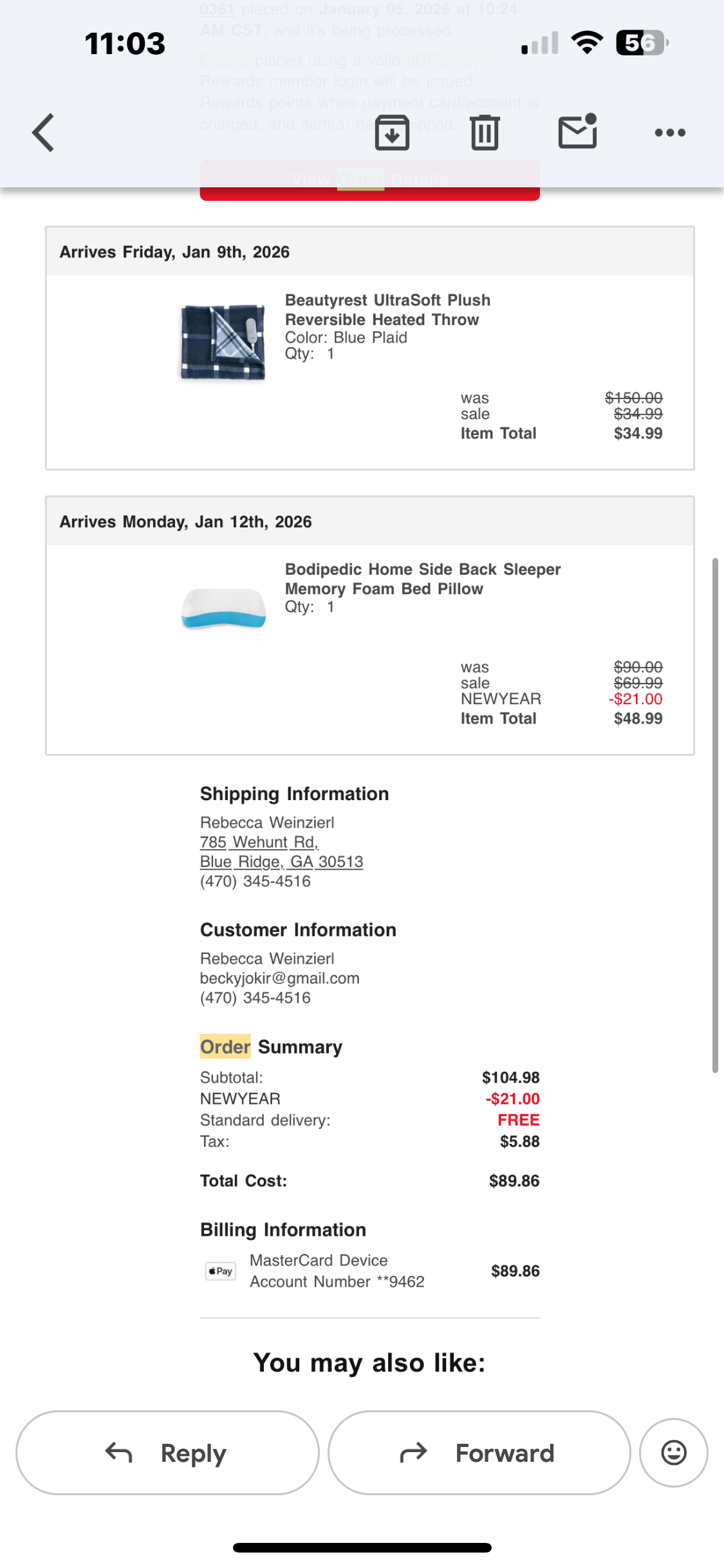Open the emoji reaction button
The height and width of the screenshot is (1568, 724).
[674, 1453]
